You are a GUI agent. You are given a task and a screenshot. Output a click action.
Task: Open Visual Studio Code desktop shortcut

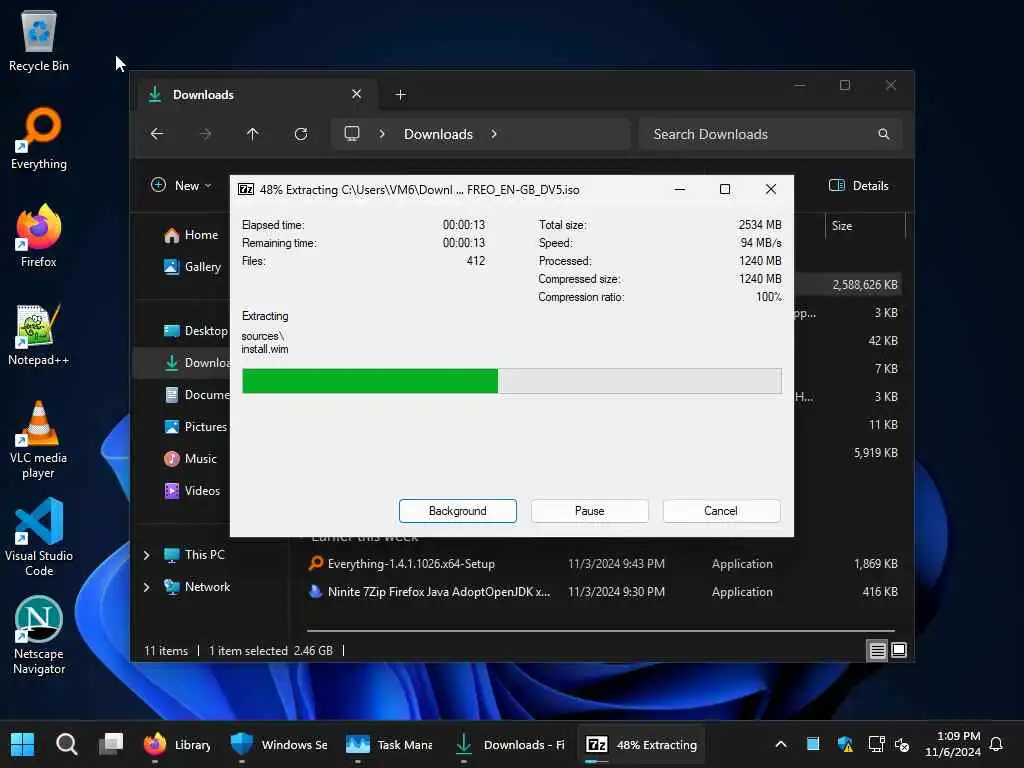(x=39, y=537)
